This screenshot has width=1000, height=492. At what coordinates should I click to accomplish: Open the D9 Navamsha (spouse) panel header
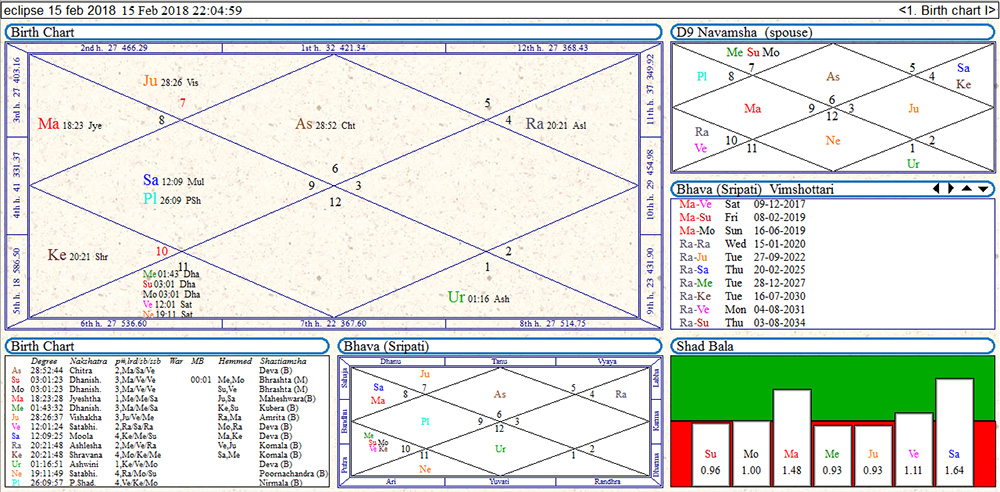pos(743,32)
